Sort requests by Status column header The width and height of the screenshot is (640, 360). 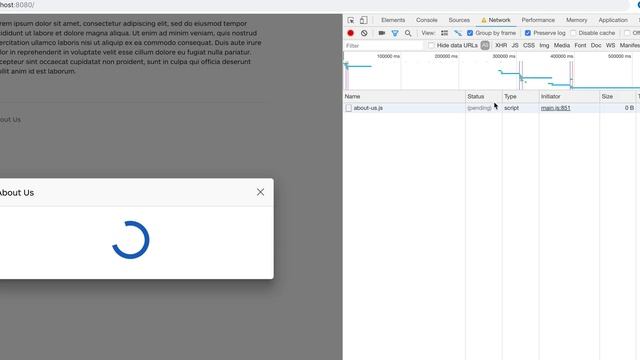pos(484,96)
